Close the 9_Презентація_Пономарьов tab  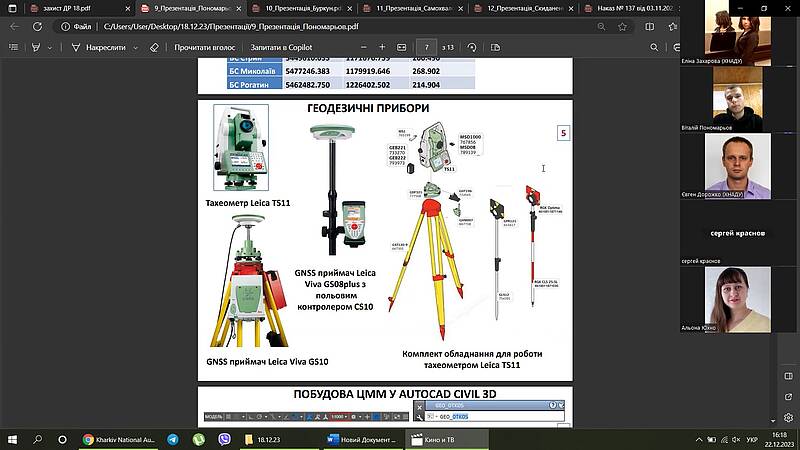point(239,9)
